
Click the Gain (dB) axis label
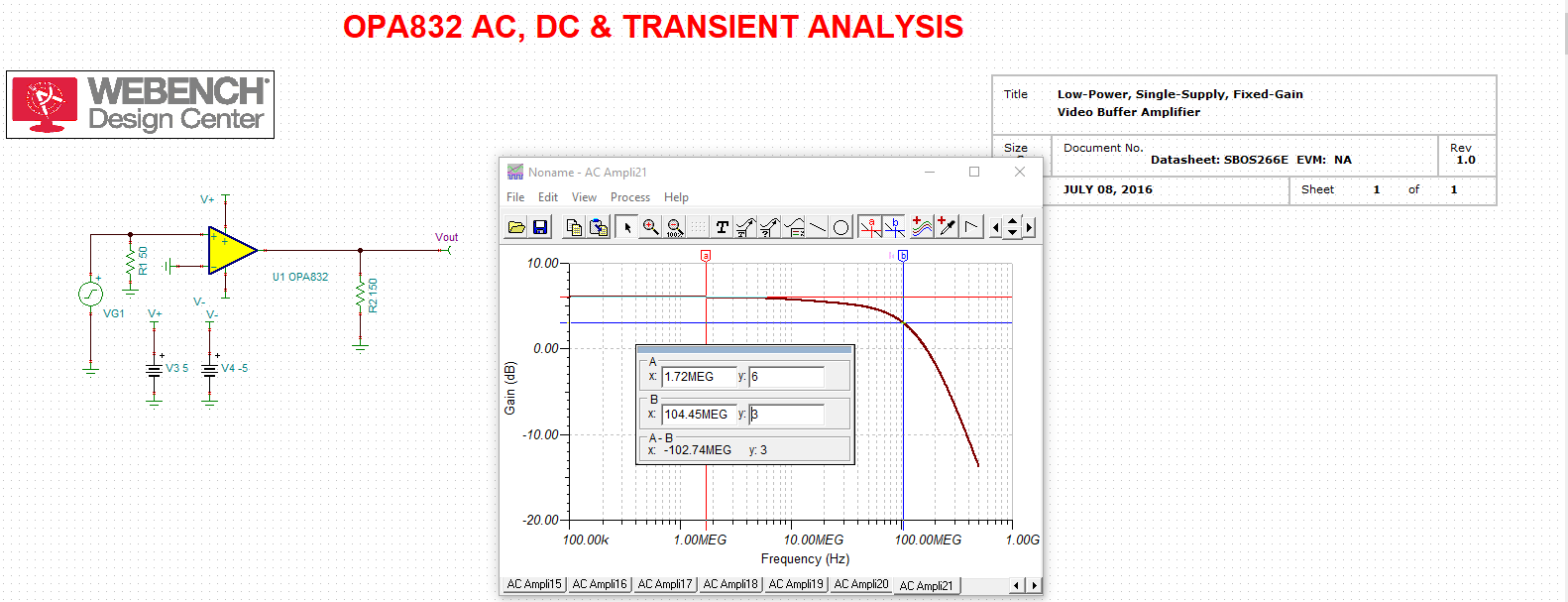click(x=509, y=388)
